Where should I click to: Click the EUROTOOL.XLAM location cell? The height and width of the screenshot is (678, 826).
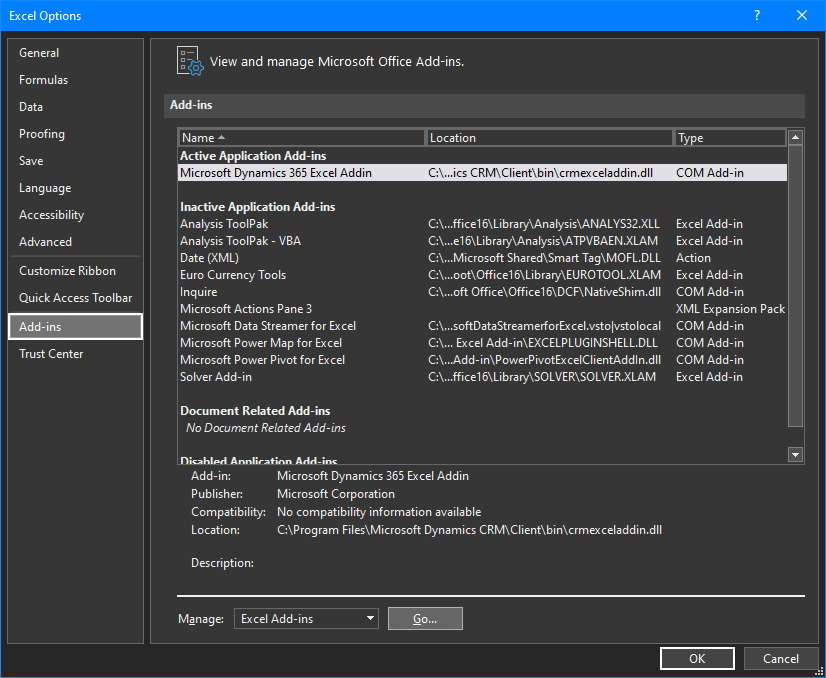click(x=544, y=275)
